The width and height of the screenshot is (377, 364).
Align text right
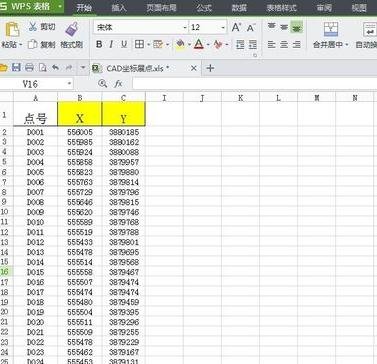coord(296,44)
